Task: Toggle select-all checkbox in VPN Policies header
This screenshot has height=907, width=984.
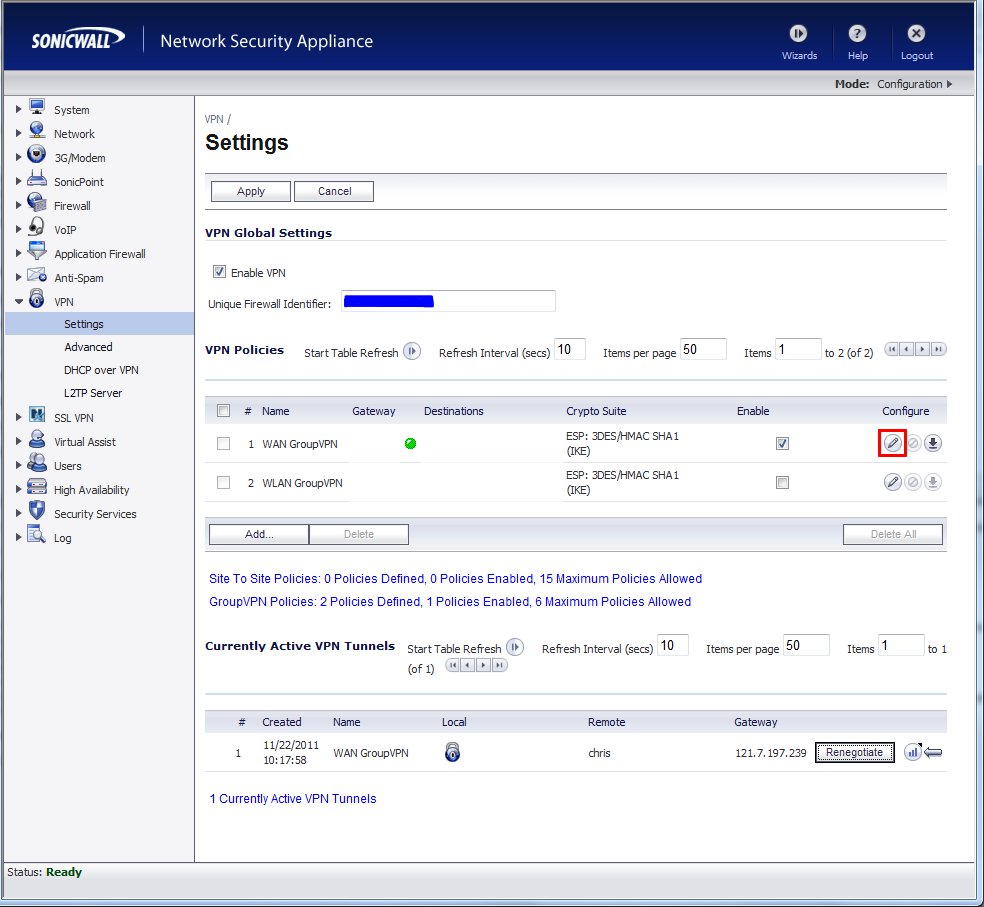Action: [223, 411]
